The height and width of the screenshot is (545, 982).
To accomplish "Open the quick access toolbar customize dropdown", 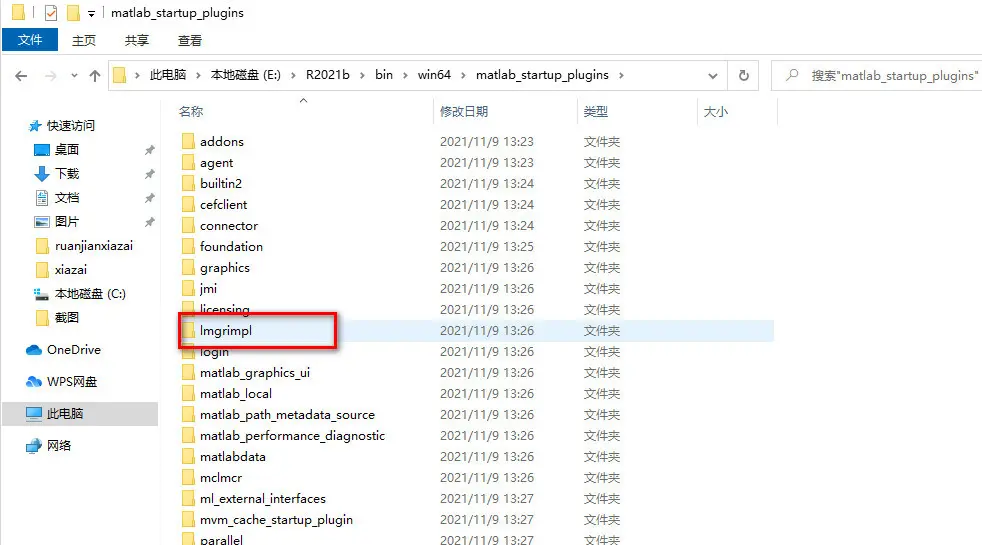I will click(x=91, y=13).
